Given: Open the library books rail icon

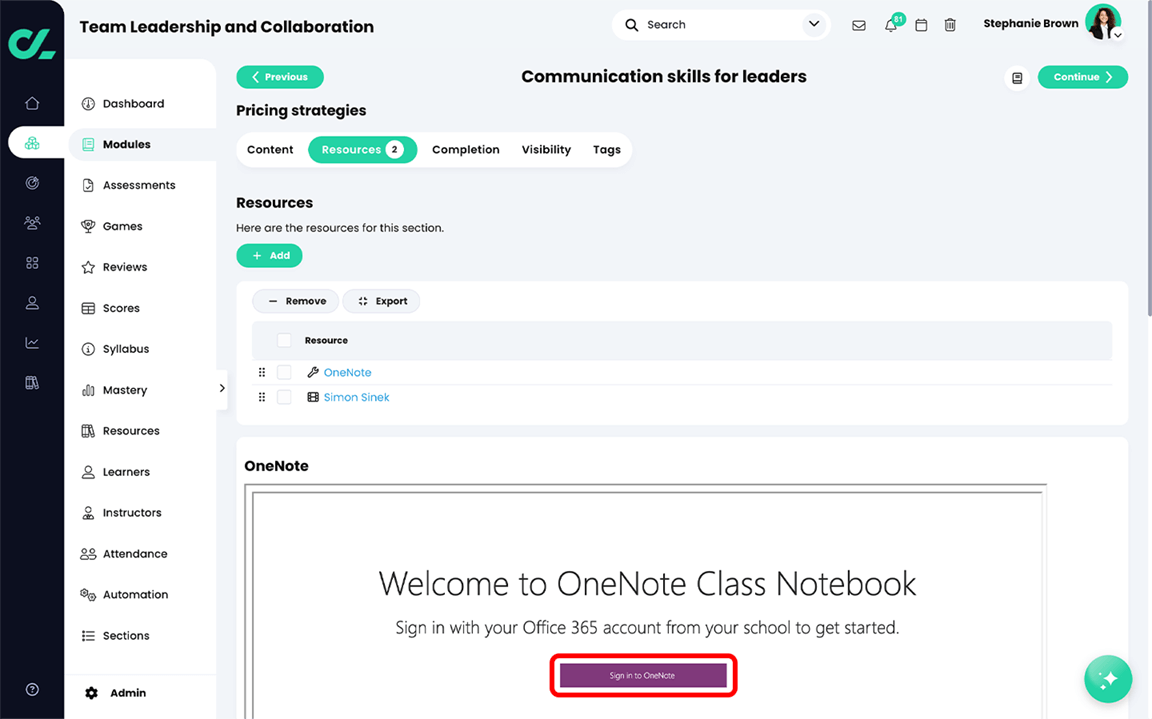Looking at the screenshot, I should pyautogui.click(x=32, y=383).
